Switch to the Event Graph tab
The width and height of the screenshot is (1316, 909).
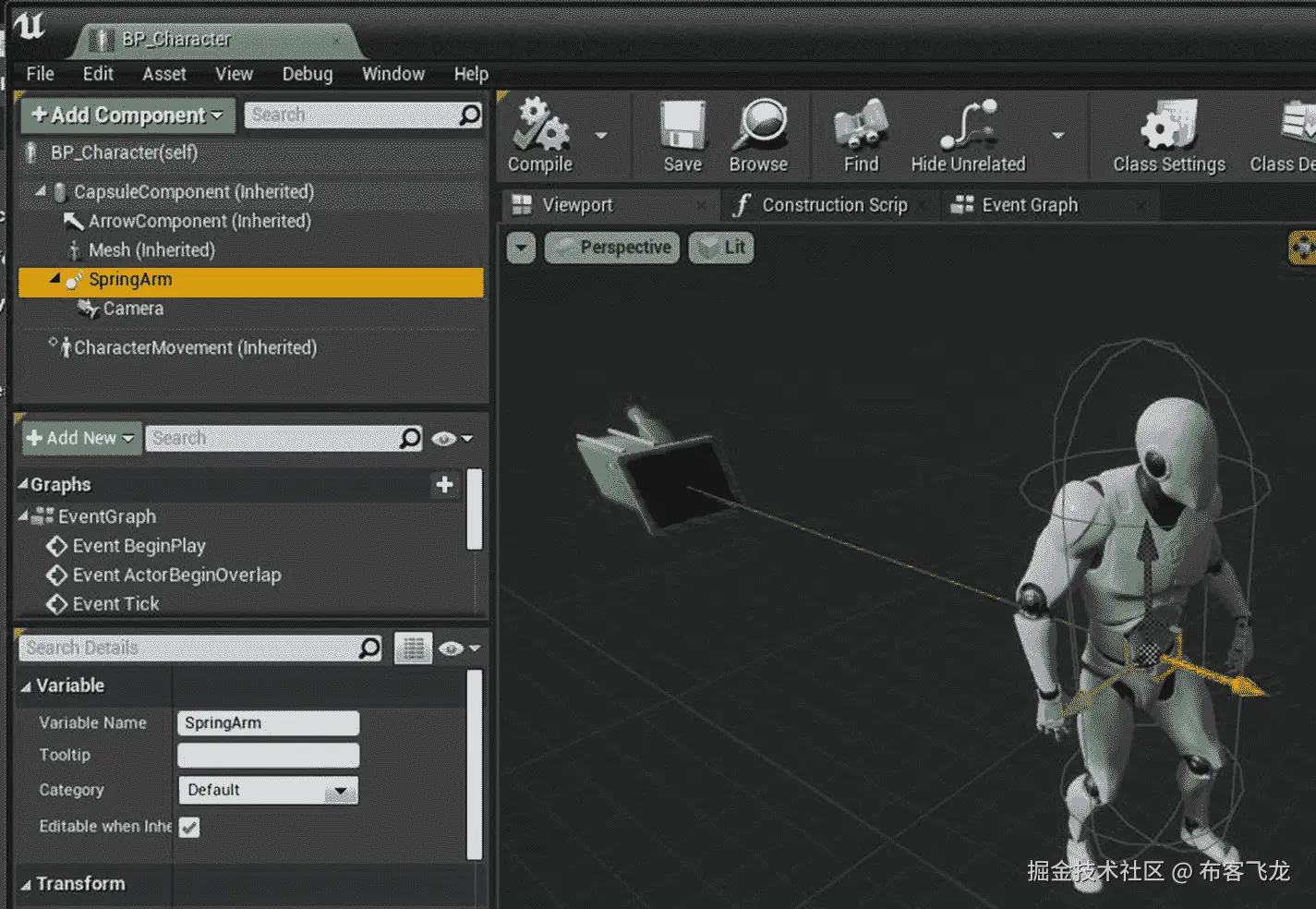pos(1050,205)
